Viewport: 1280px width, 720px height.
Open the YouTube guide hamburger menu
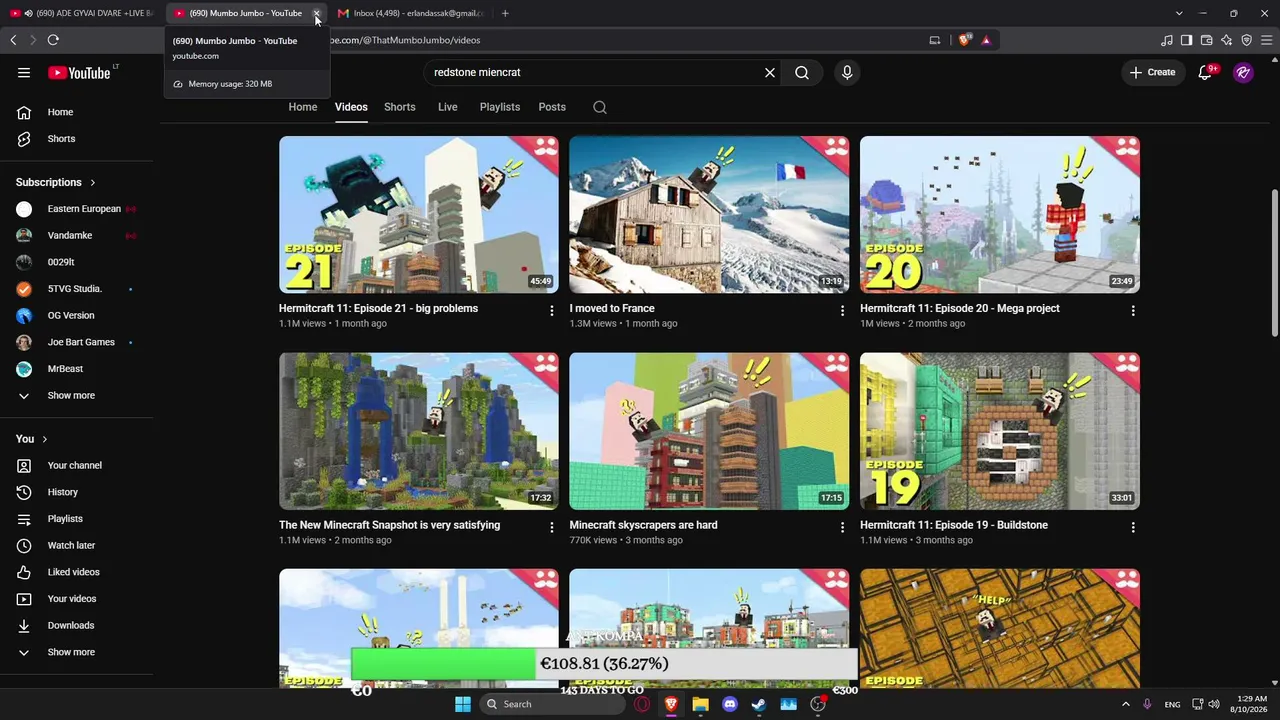click(24, 72)
